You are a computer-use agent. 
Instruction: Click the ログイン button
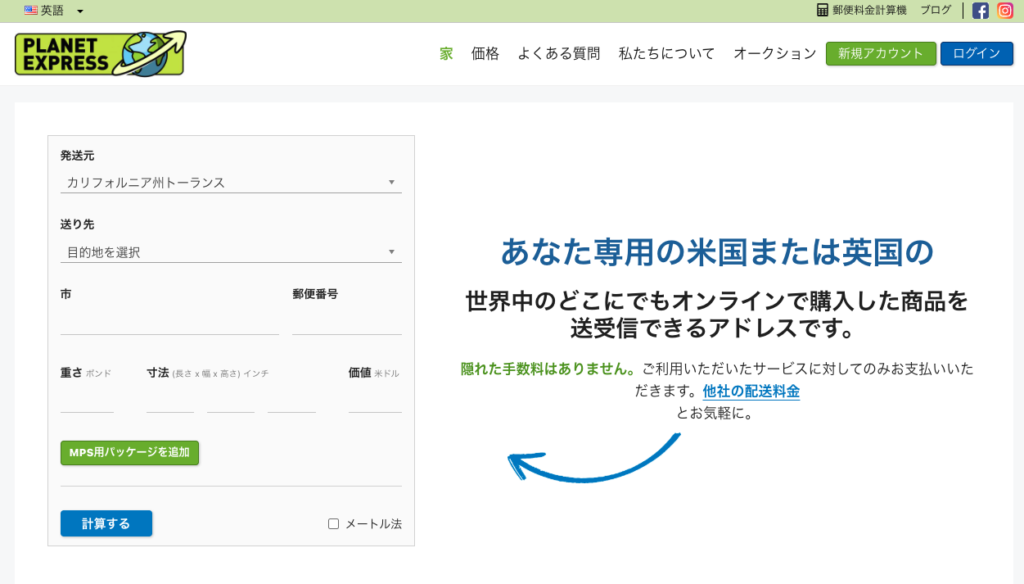coord(976,54)
